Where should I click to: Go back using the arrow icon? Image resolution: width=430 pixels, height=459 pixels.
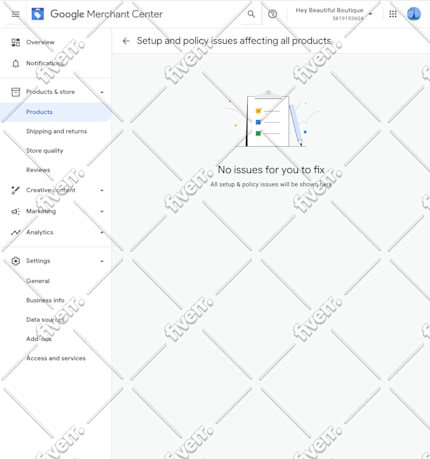126,41
